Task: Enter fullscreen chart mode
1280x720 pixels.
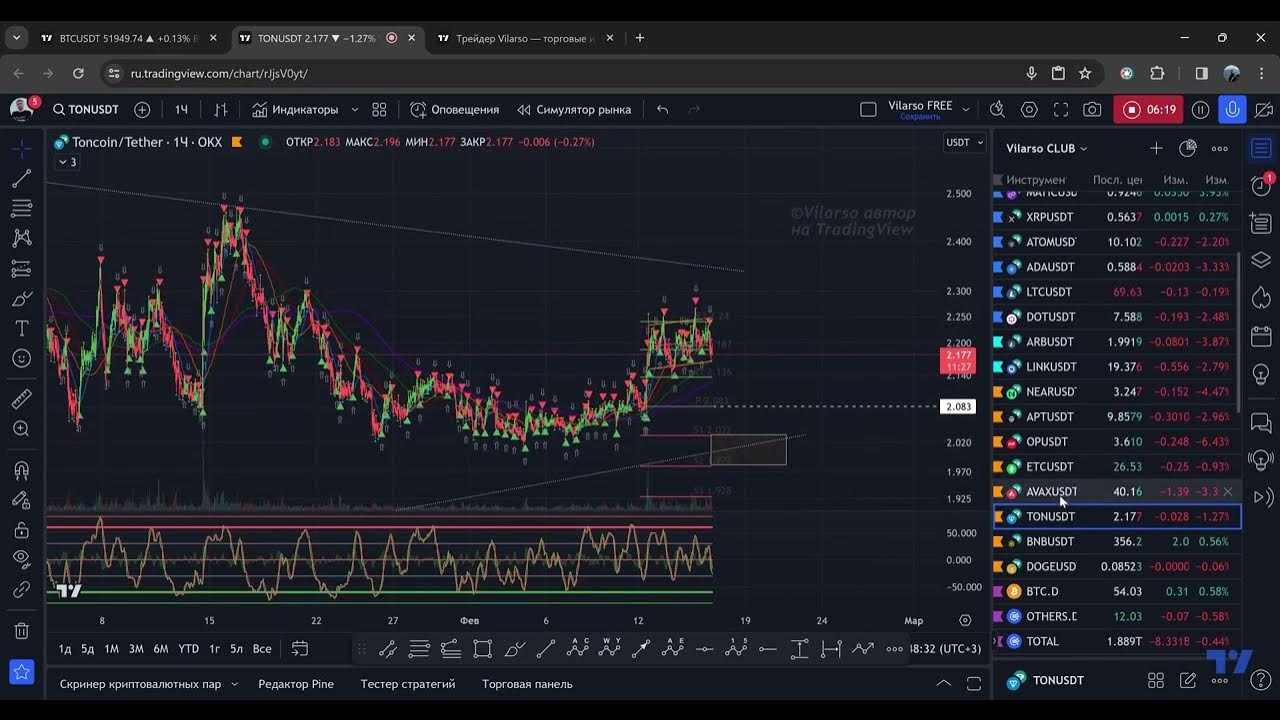Action: click(x=1061, y=110)
